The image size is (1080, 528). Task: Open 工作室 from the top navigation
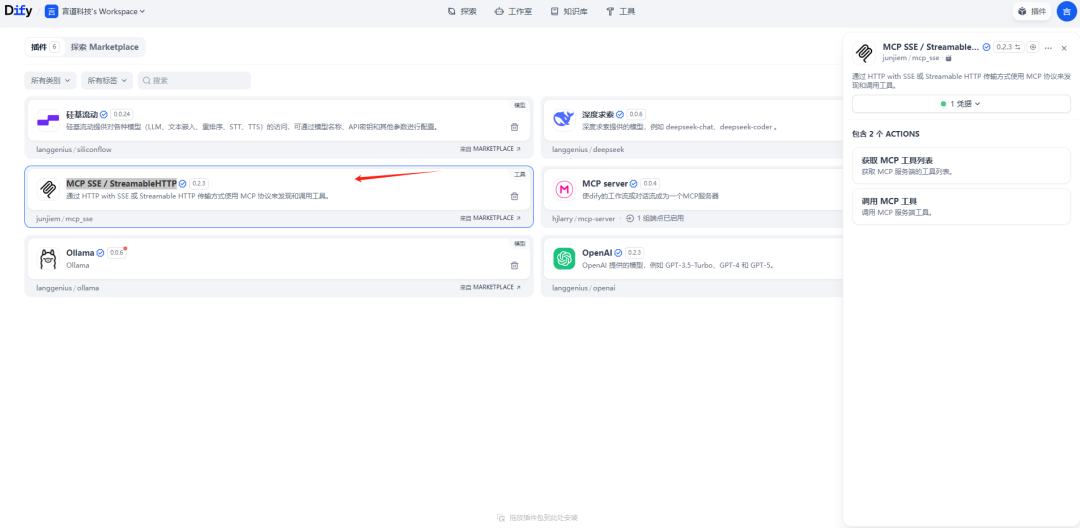coord(513,11)
